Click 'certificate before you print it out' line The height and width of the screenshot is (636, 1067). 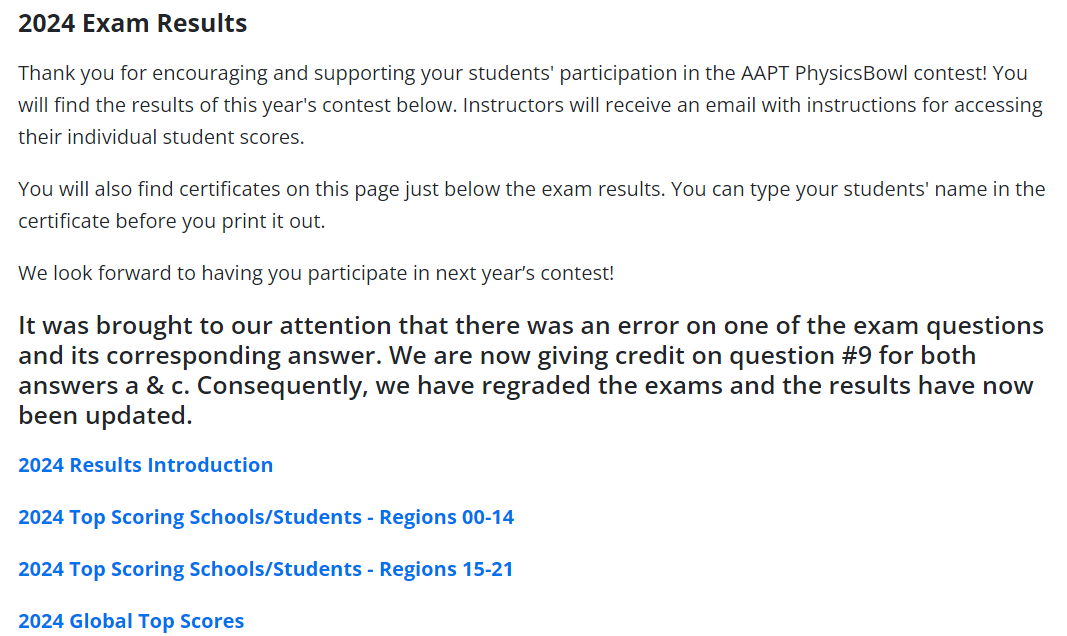point(171,221)
